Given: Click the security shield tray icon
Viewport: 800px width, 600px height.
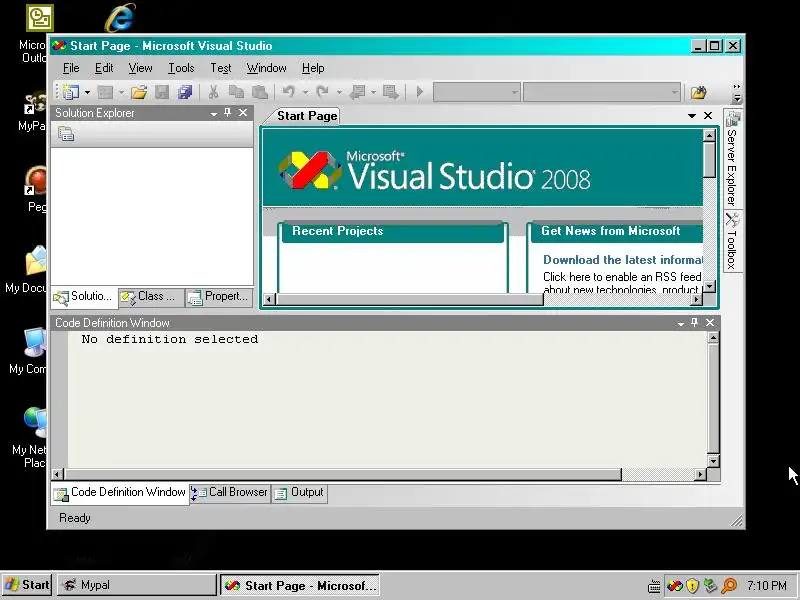Looking at the screenshot, I should pyautogui.click(x=692, y=585).
